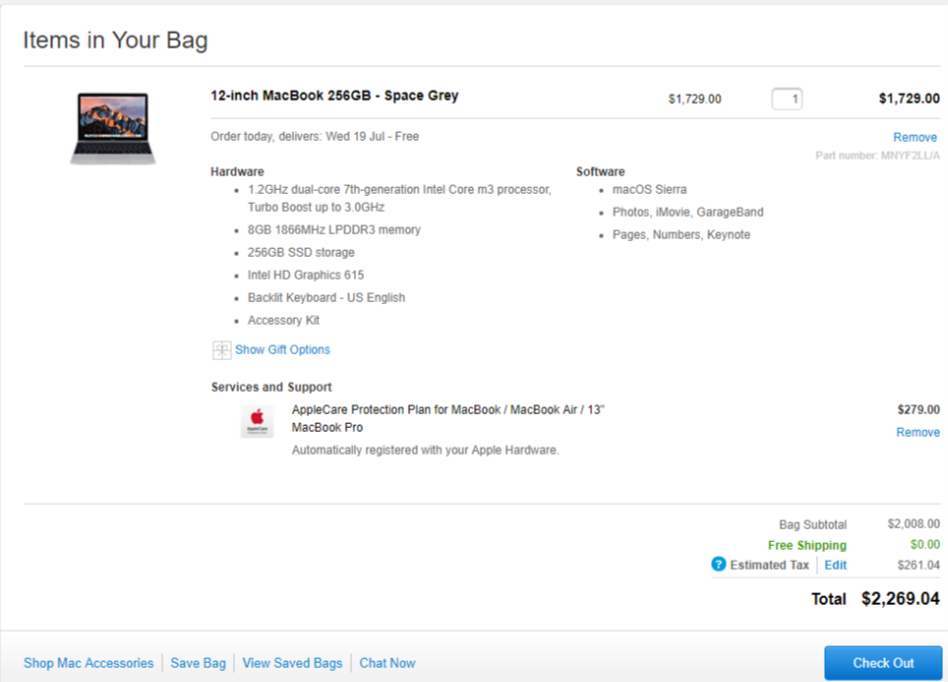948x682 pixels.
Task: Remove the AppleCare Protection Plan
Action: click(x=918, y=432)
